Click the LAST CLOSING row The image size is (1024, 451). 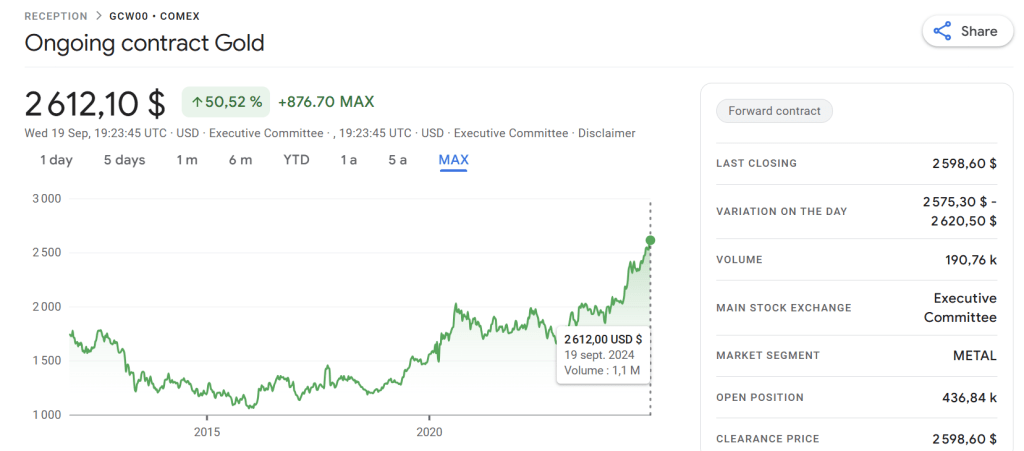[856, 163]
